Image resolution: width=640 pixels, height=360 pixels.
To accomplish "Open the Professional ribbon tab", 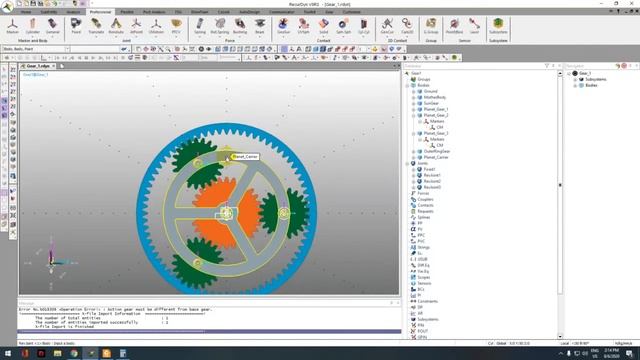I will pyautogui.click(x=100, y=12).
